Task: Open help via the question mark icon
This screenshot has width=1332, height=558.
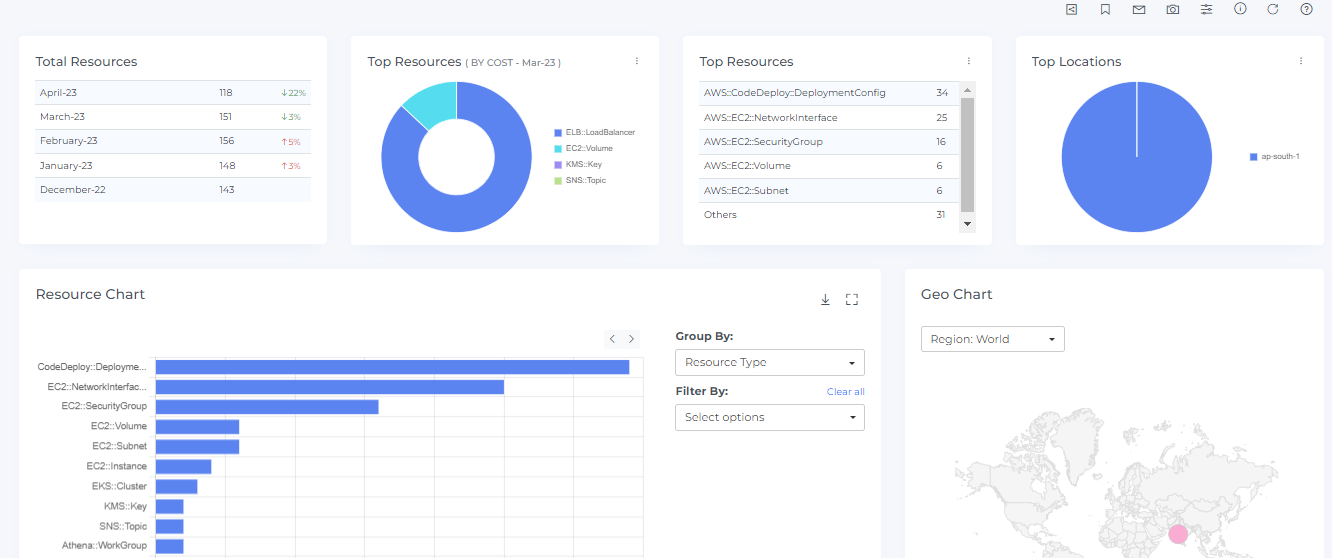Action: click(1306, 9)
